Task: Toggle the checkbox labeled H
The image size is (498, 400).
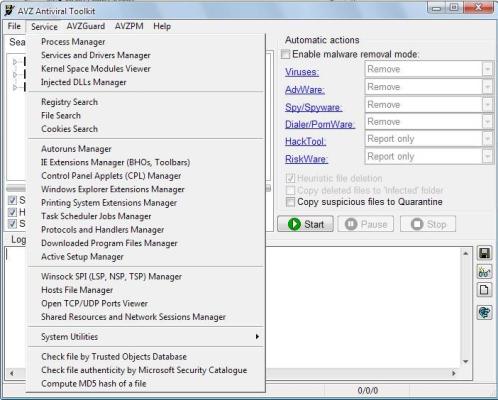Action: [12, 212]
